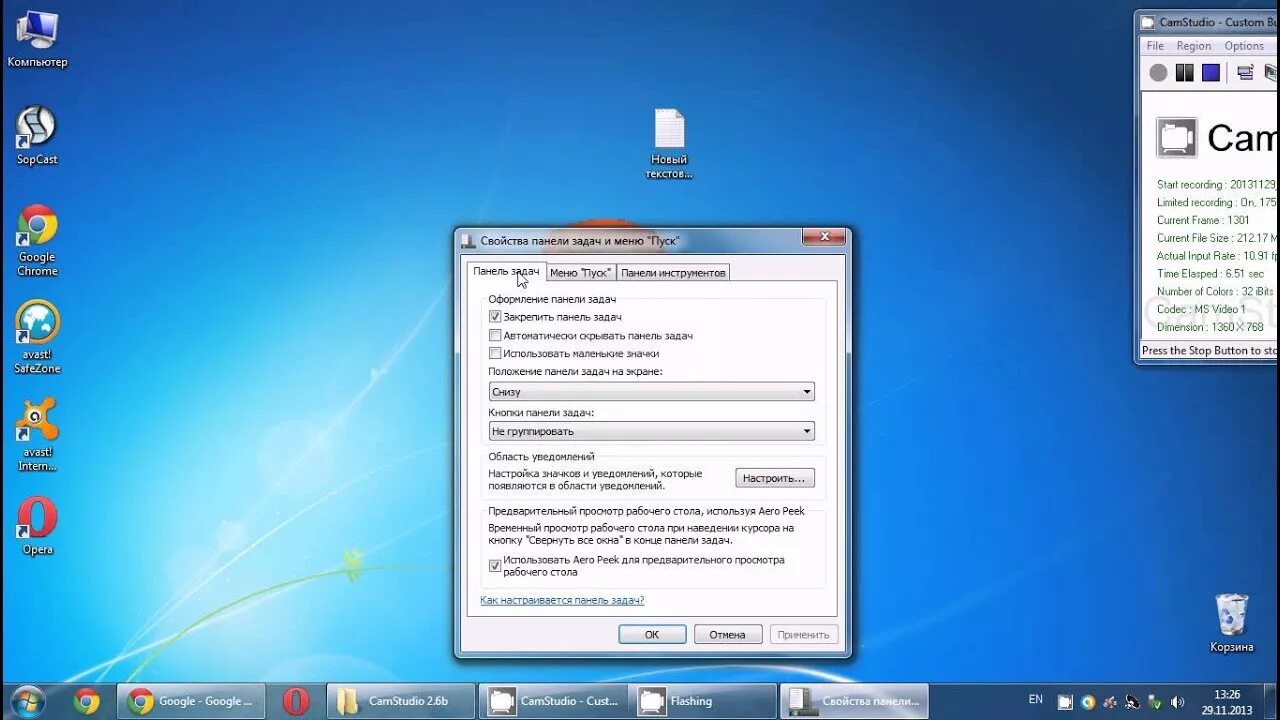
Task: Switch to CamStudio - Custom taskbar button
Action: click(553, 702)
